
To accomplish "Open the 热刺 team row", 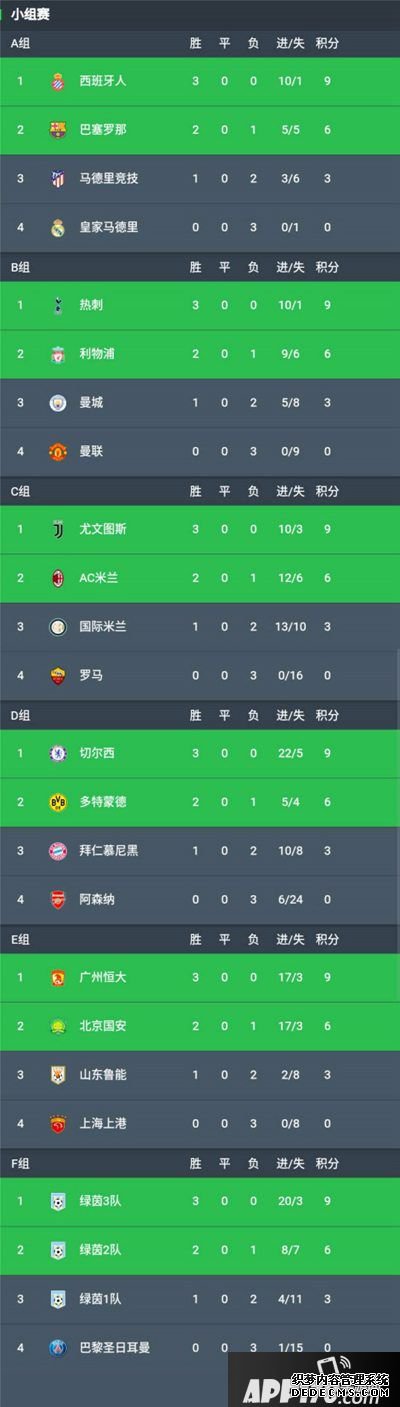I will pyautogui.click(x=200, y=305).
